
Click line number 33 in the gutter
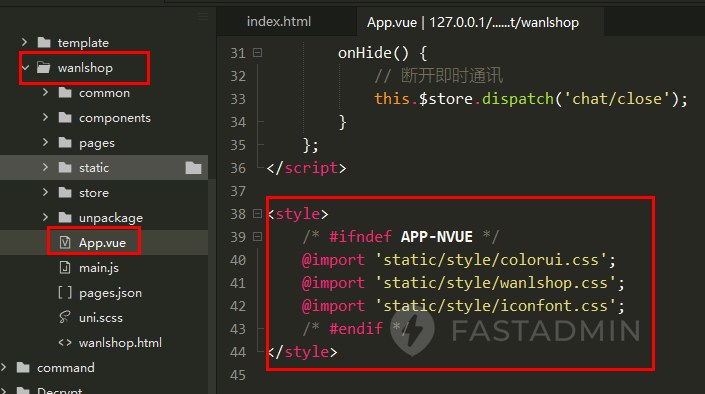click(x=238, y=99)
